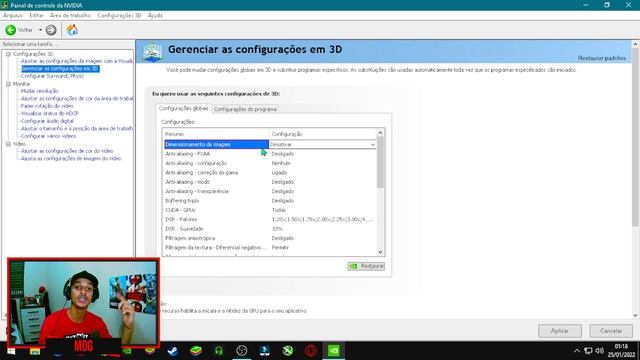Open the Dimensionamento de imagem value dropdown
The height and width of the screenshot is (360, 640).
pos(322,144)
